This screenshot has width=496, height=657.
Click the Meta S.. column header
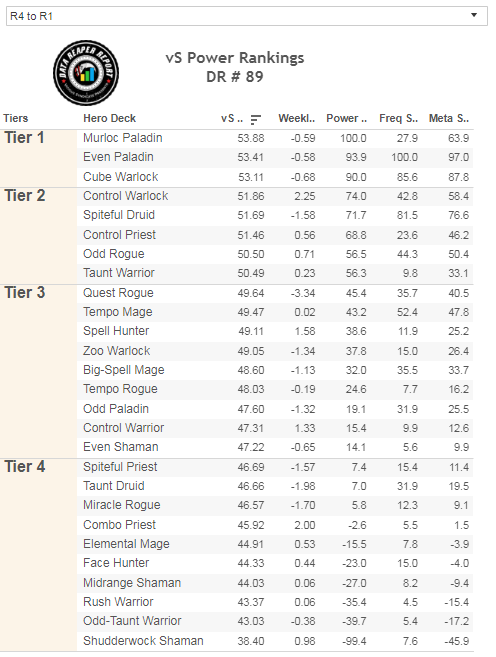[x=449, y=119]
